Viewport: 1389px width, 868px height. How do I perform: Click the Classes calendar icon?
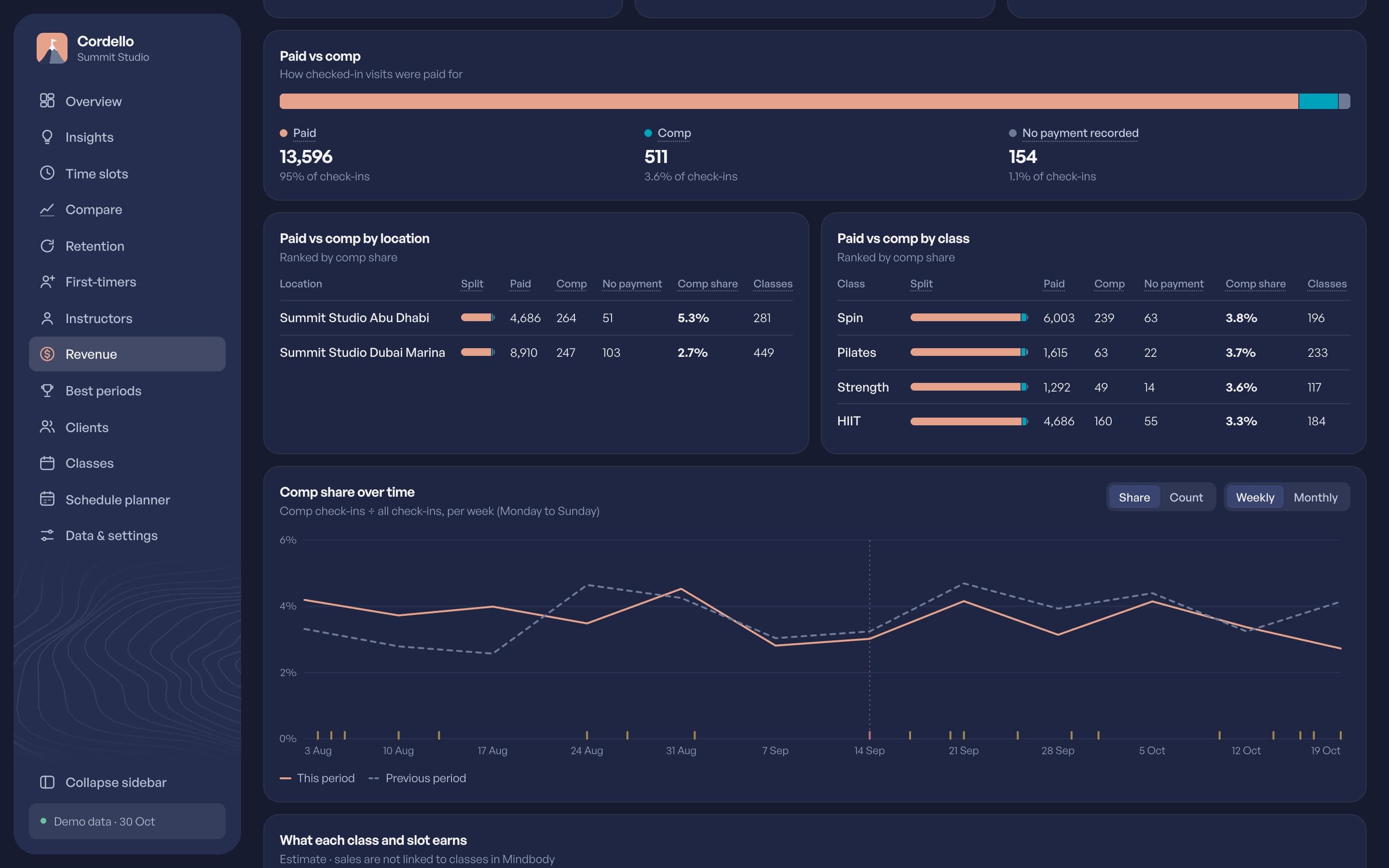tap(47, 463)
